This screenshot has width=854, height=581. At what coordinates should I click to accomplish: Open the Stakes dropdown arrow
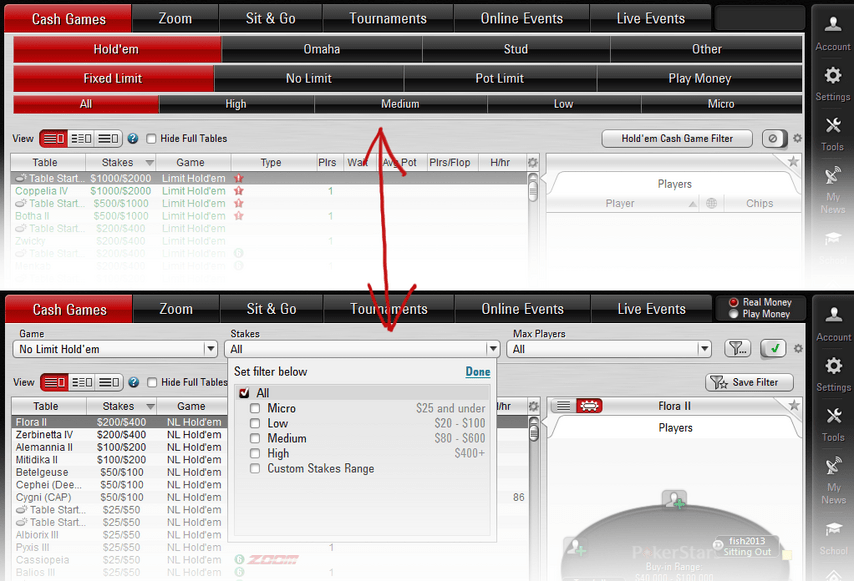click(x=492, y=349)
